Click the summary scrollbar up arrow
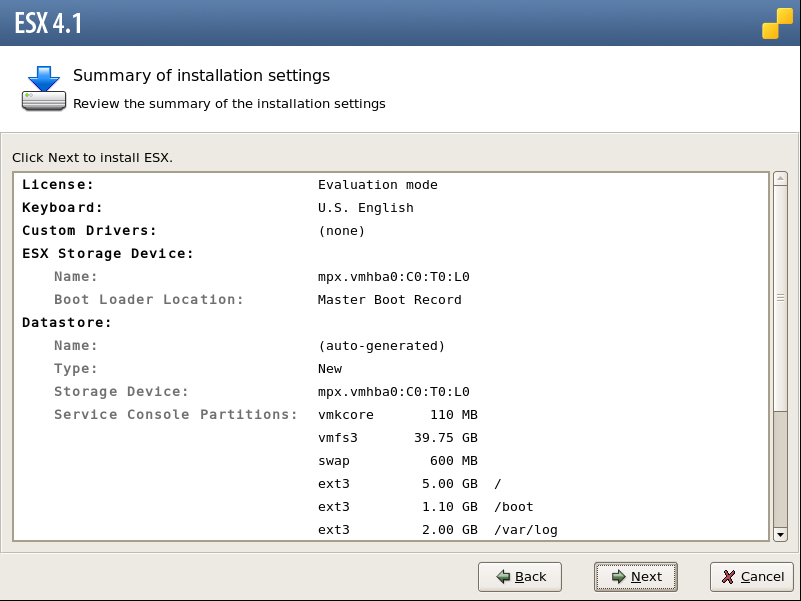Image resolution: width=801 pixels, height=601 pixels. coord(780,178)
